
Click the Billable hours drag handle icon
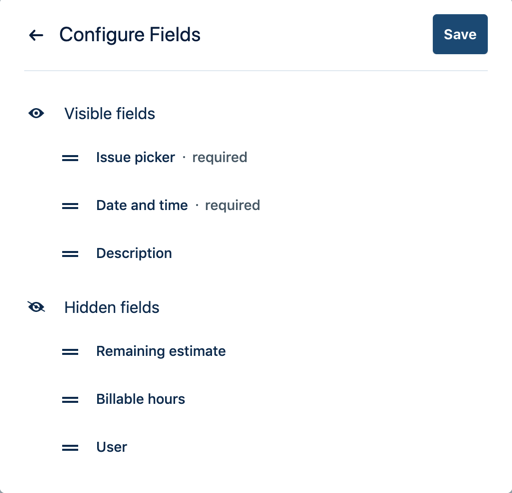pyautogui.click(x=70, y=399)
